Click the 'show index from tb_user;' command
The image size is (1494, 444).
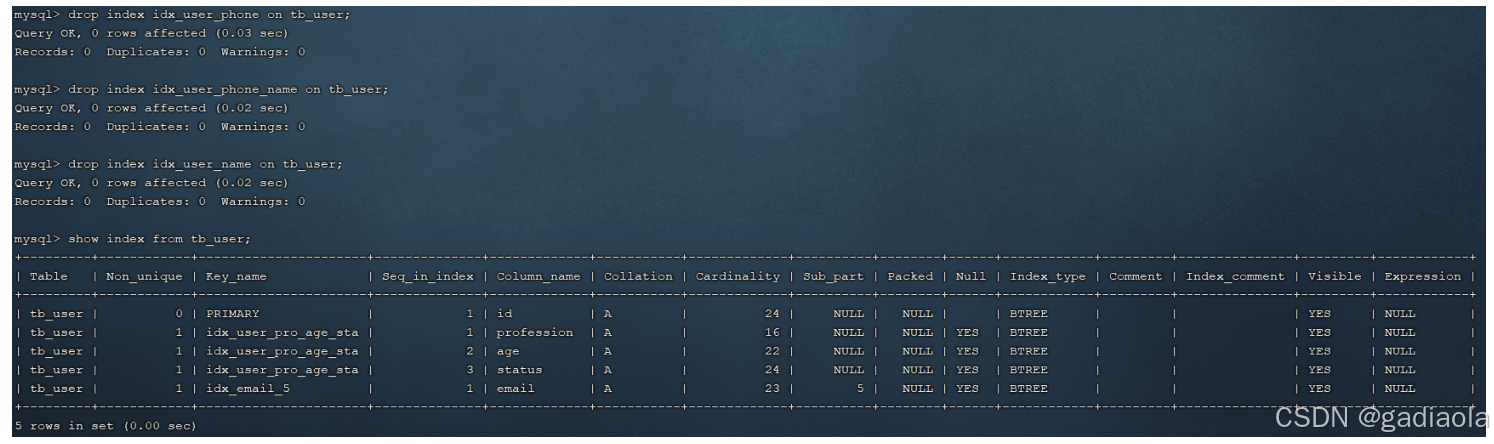159,239
